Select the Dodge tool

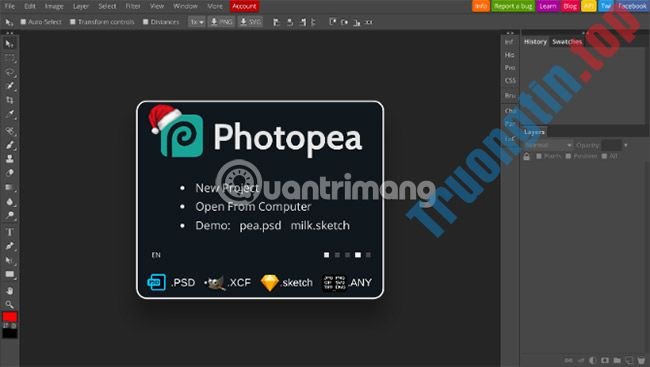coord(9,215)
